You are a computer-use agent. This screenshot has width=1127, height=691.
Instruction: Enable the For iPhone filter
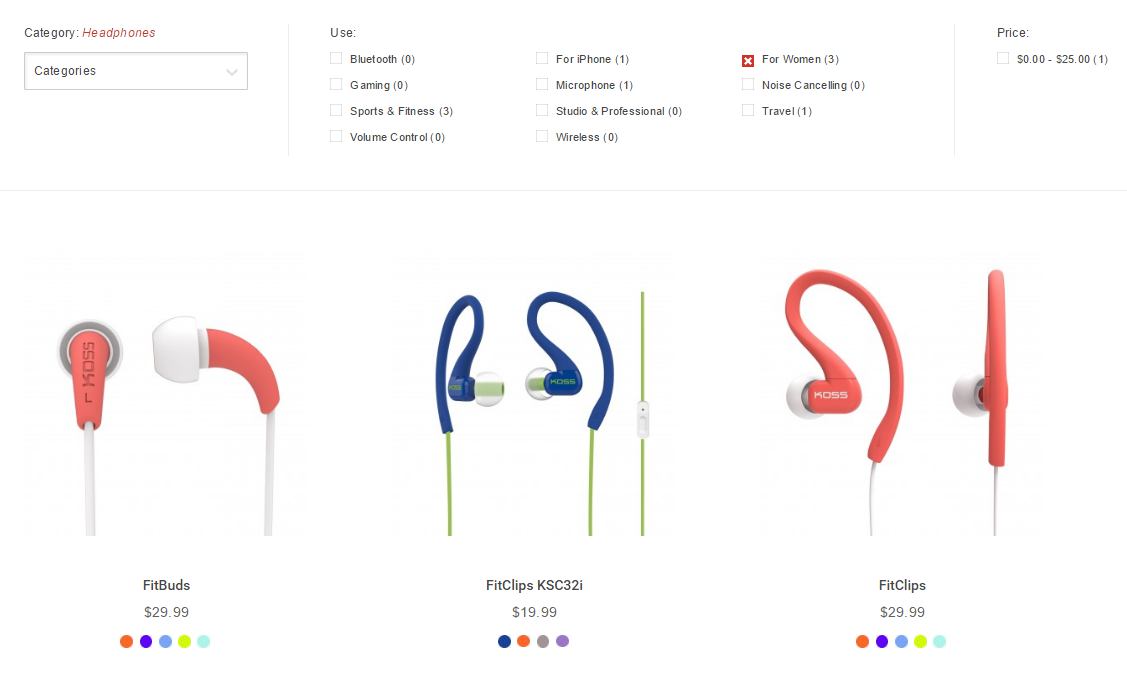tap(542, 58)
